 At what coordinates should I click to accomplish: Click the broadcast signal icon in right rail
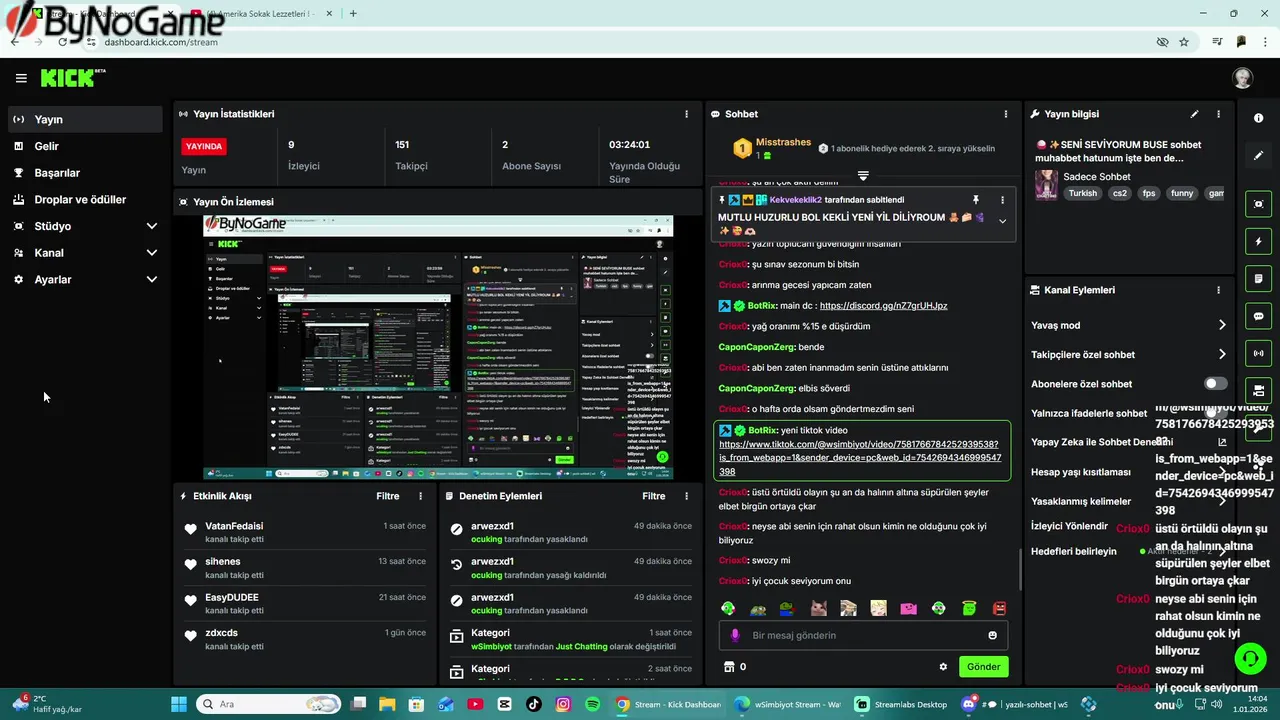point(1258,353)
